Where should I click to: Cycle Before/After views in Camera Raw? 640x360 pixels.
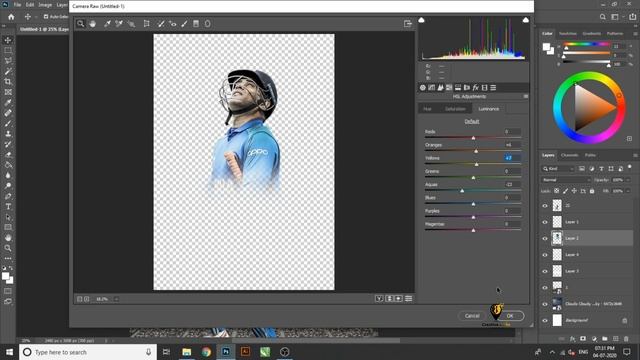click(x=379, y=299)
